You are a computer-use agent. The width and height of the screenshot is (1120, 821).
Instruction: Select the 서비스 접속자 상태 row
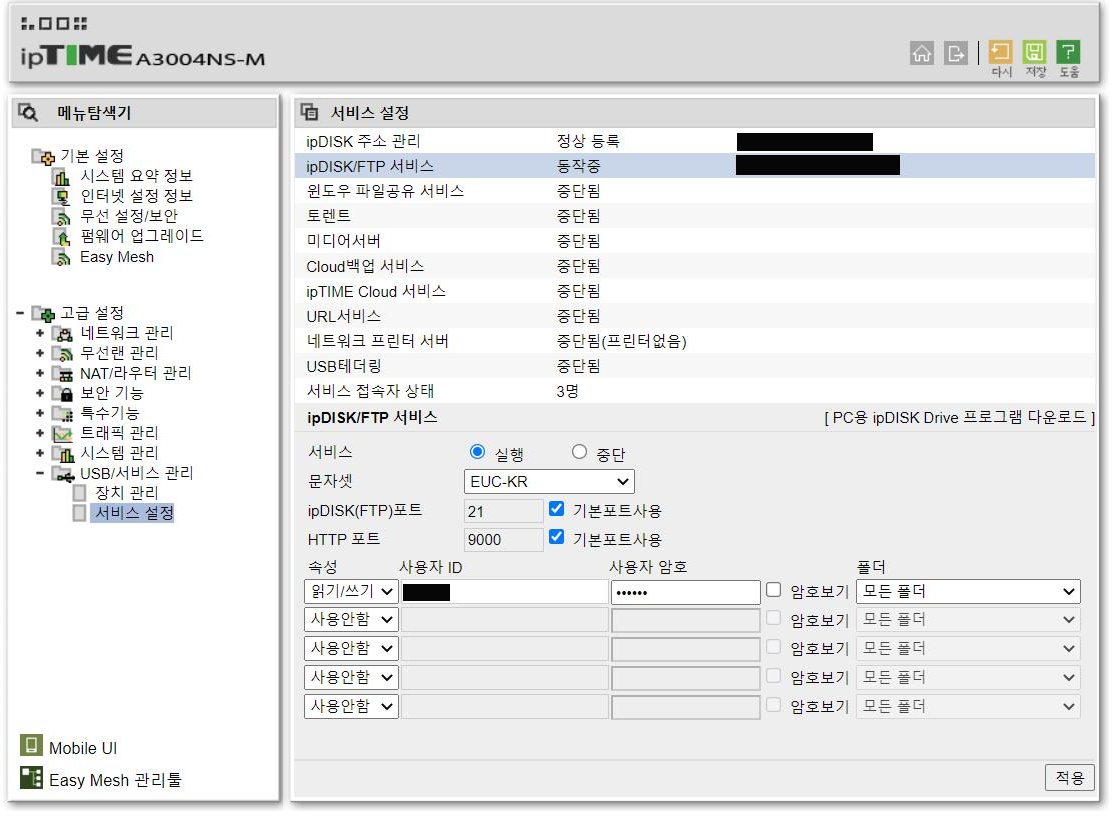point(694,391)
